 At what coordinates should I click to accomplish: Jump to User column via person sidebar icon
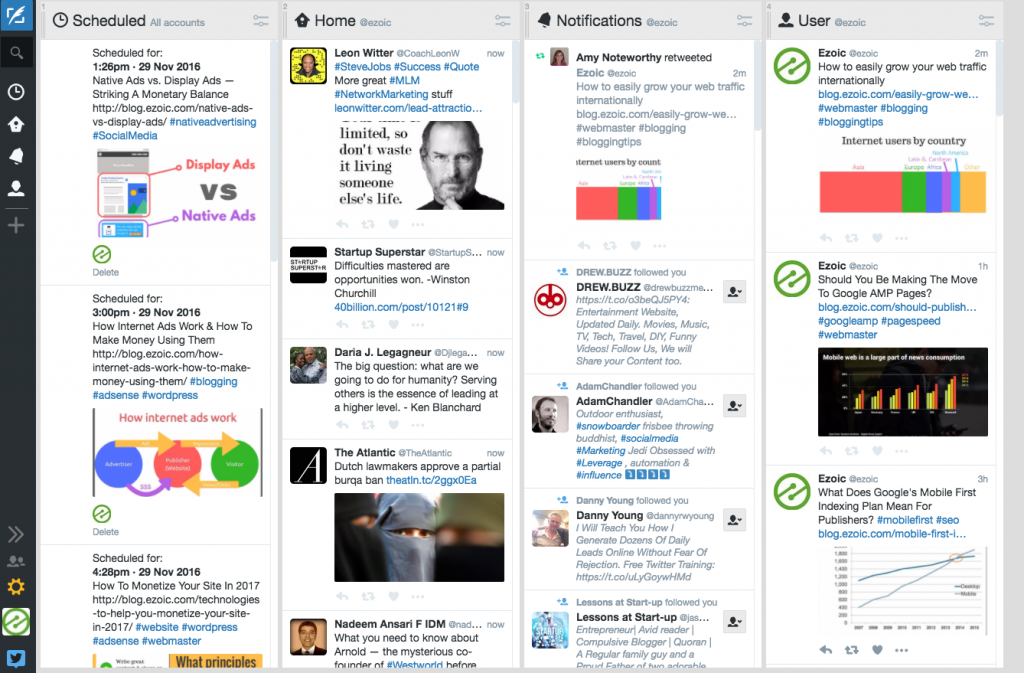[x=16, y=189]
